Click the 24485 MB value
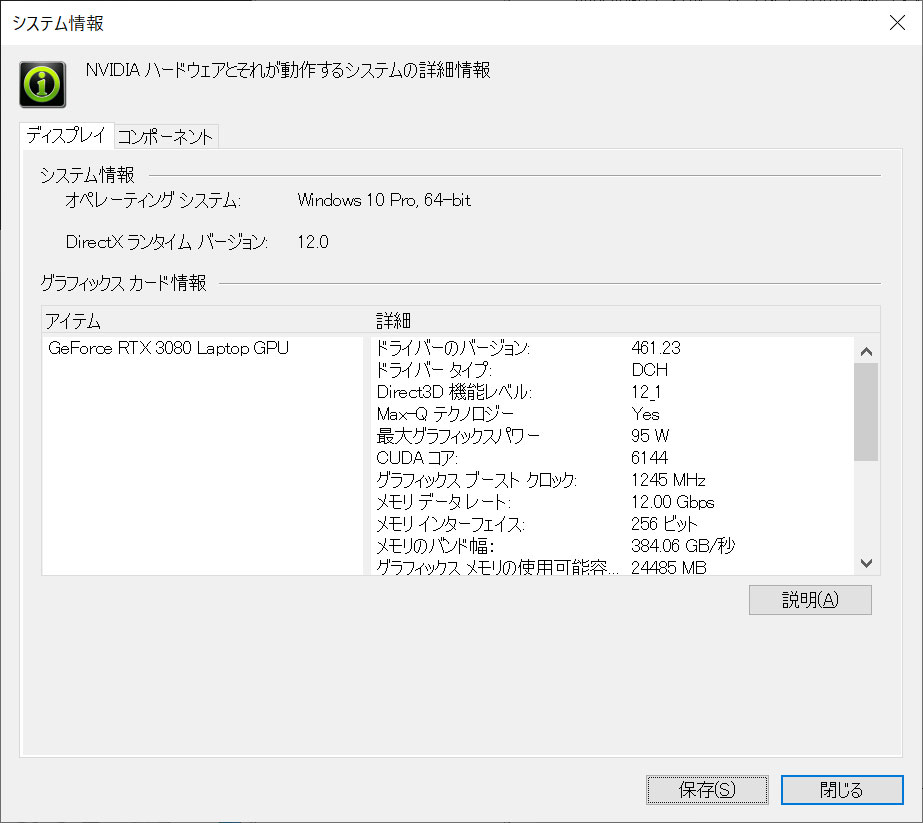Screen dimensions: 923x823 tap(669, 568)
